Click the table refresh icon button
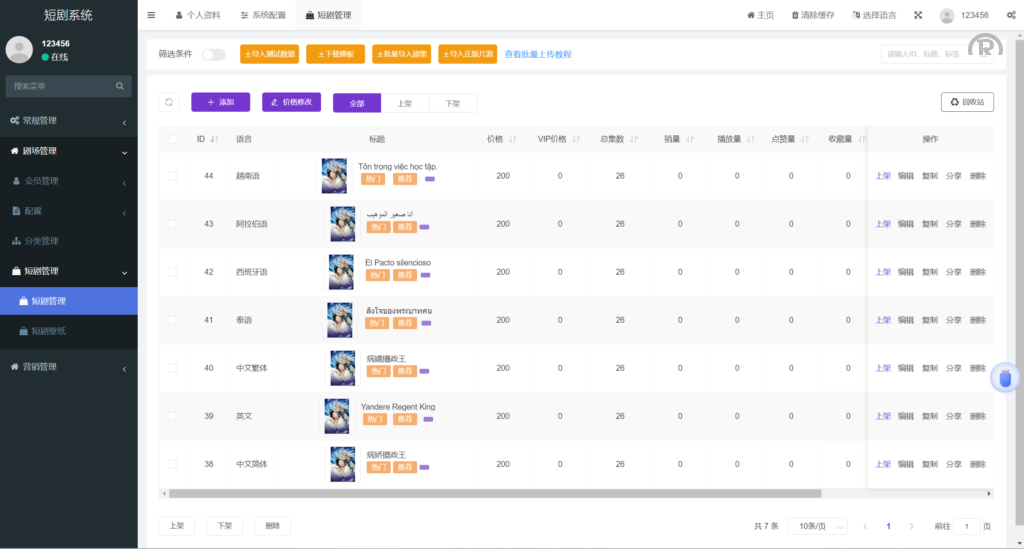 point(169,102)
